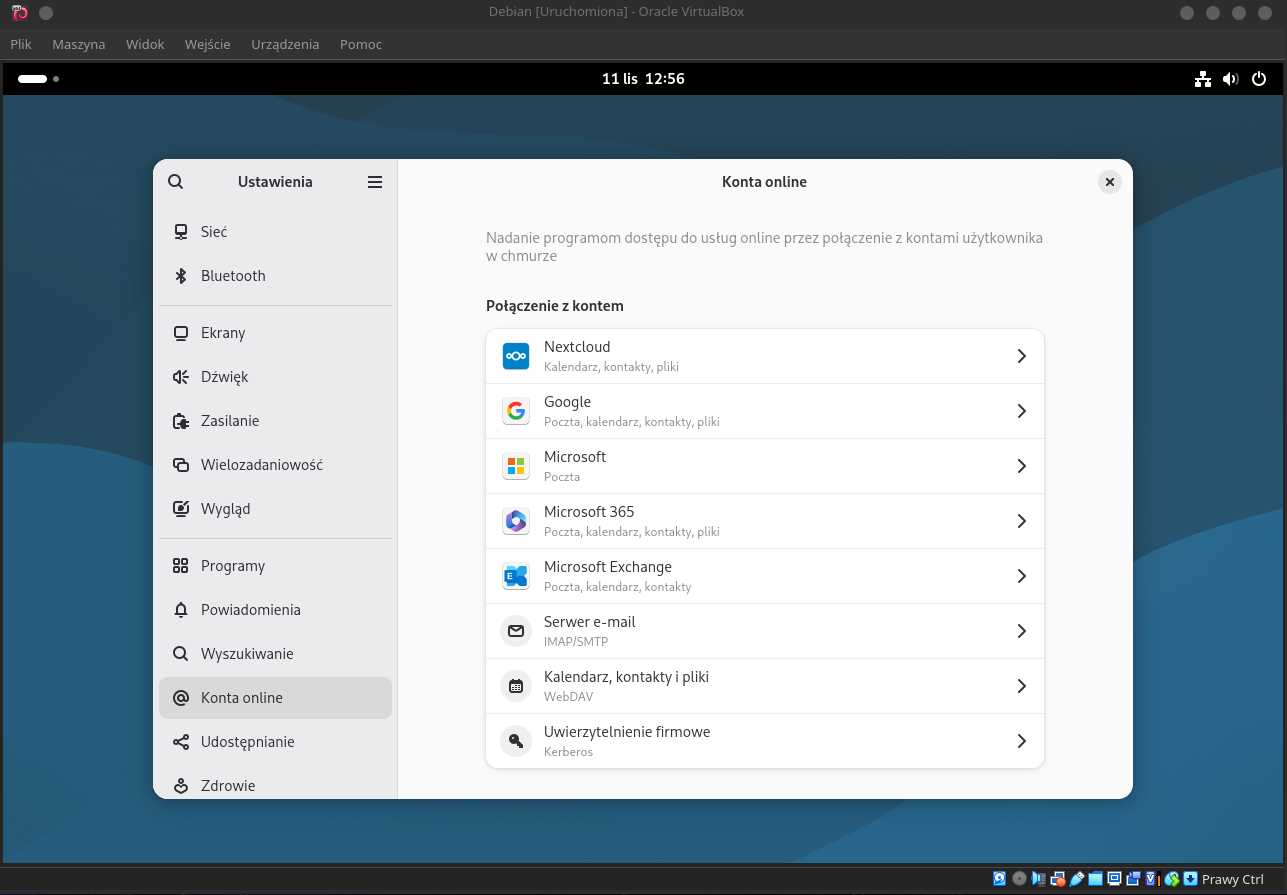This screenshot has width=1287, height=895.
Task: Select Wygląd in the settings sidebar
Action: tap(275, 509)
